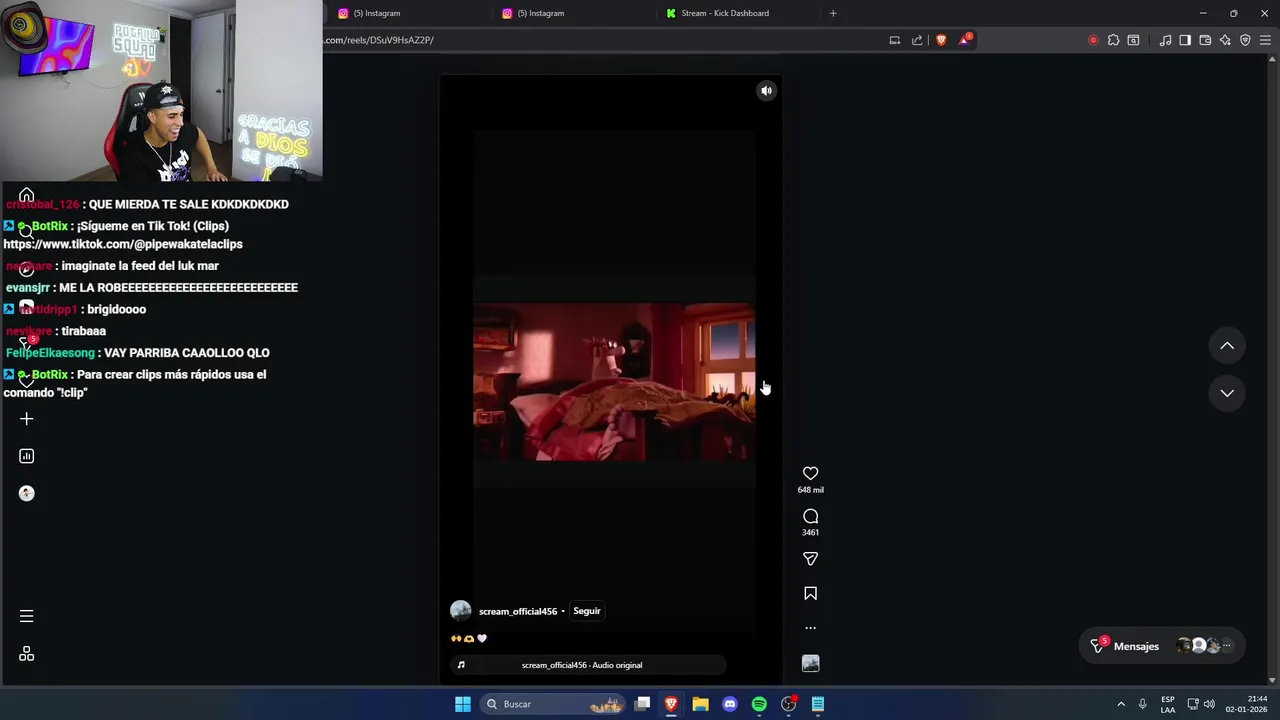Open Notepad app from taskbar
Viewport: 1280px width, 720px height.
[818, 704]
